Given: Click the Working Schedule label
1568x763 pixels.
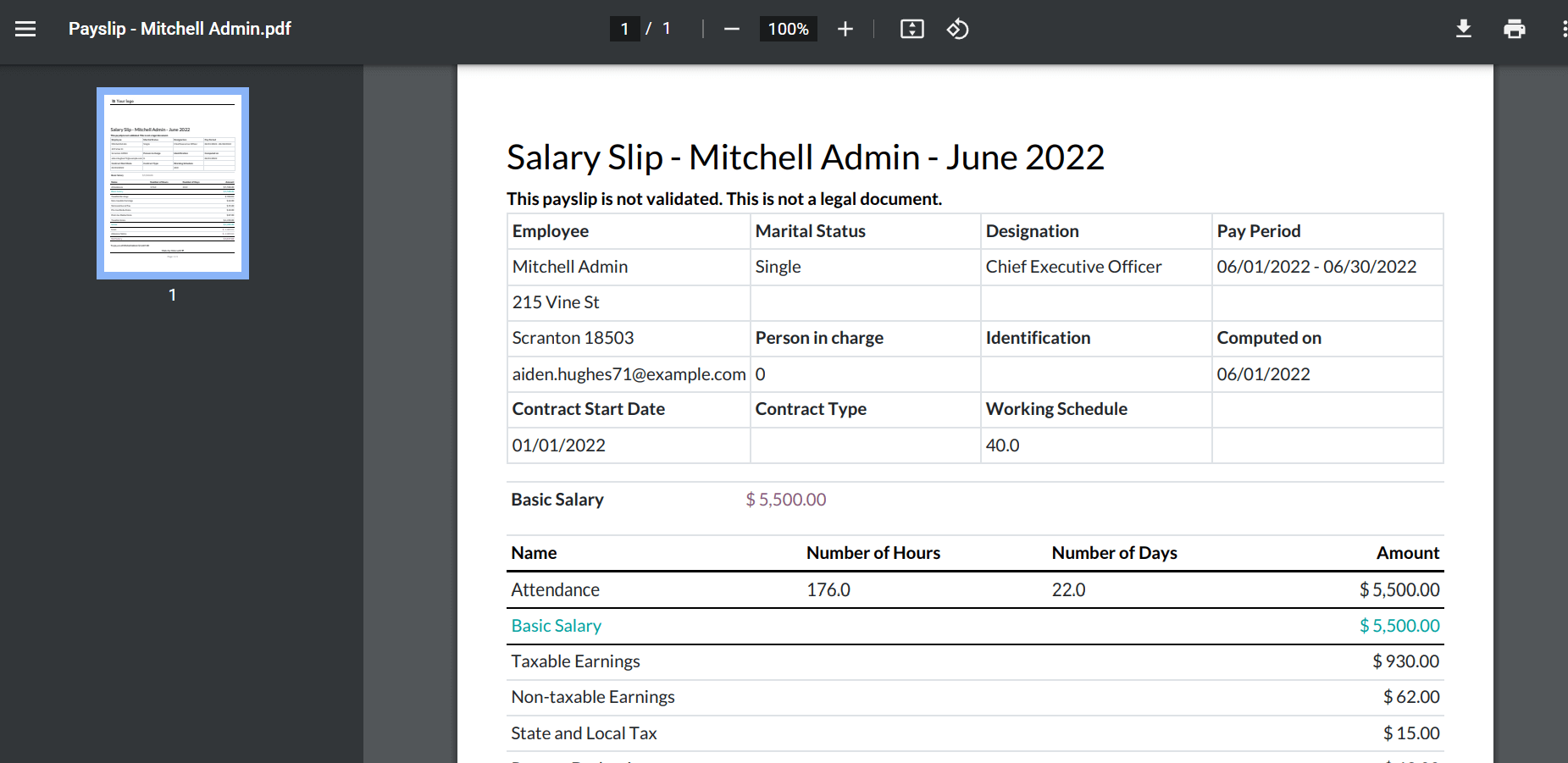Looking at the screenshot, I should (1056, 409).
